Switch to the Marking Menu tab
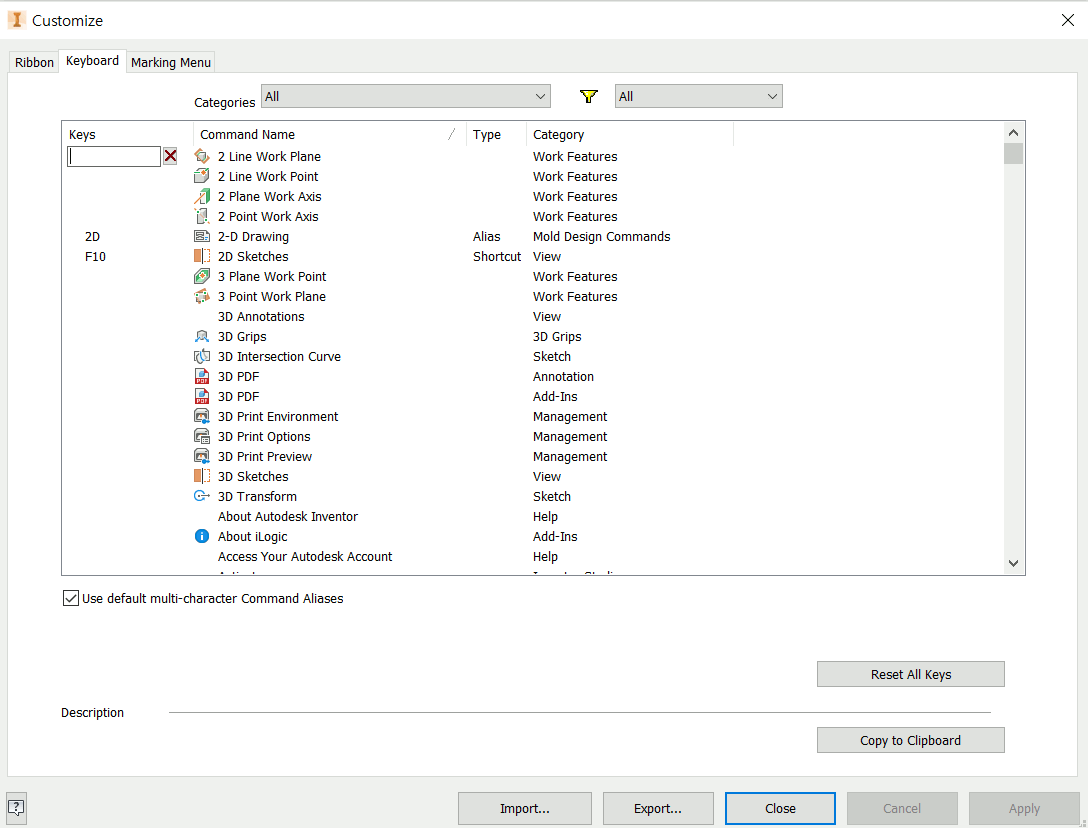1088x828 pixels. (x=171, y=62)
